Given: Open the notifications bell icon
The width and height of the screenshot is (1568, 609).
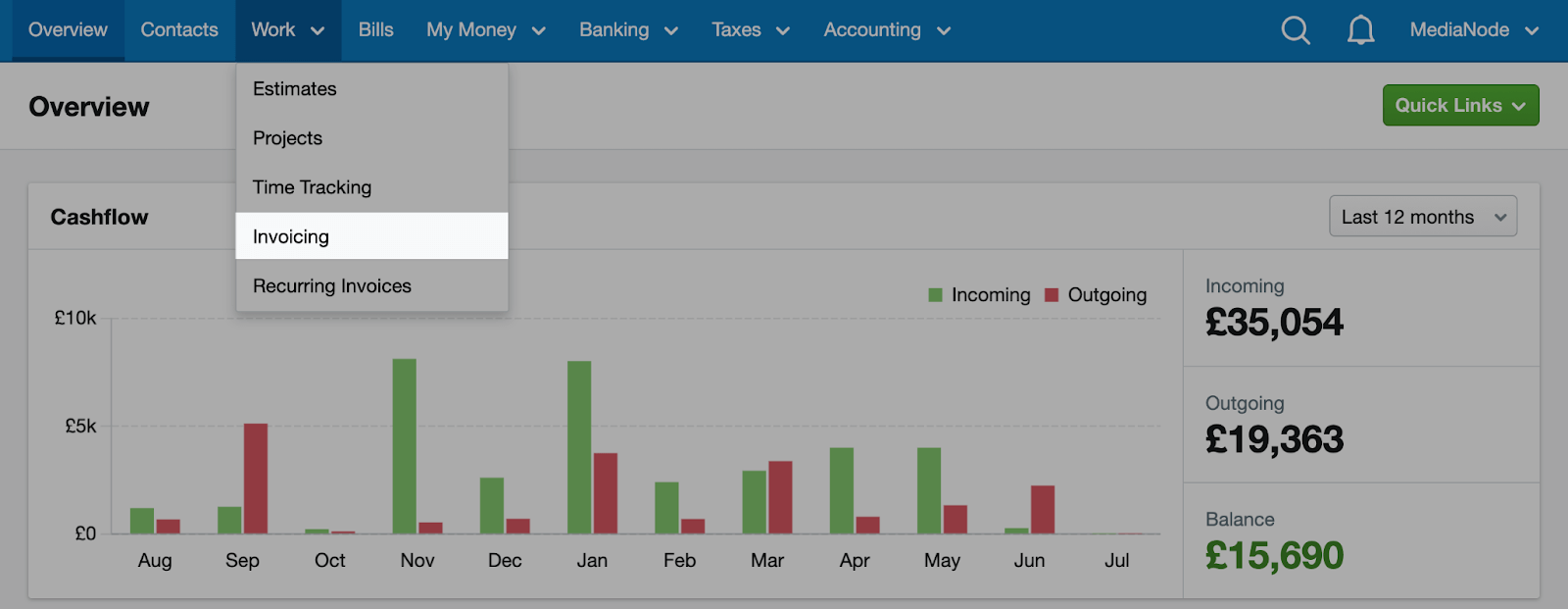Looking at the screenshot, I should [1360, 30].
